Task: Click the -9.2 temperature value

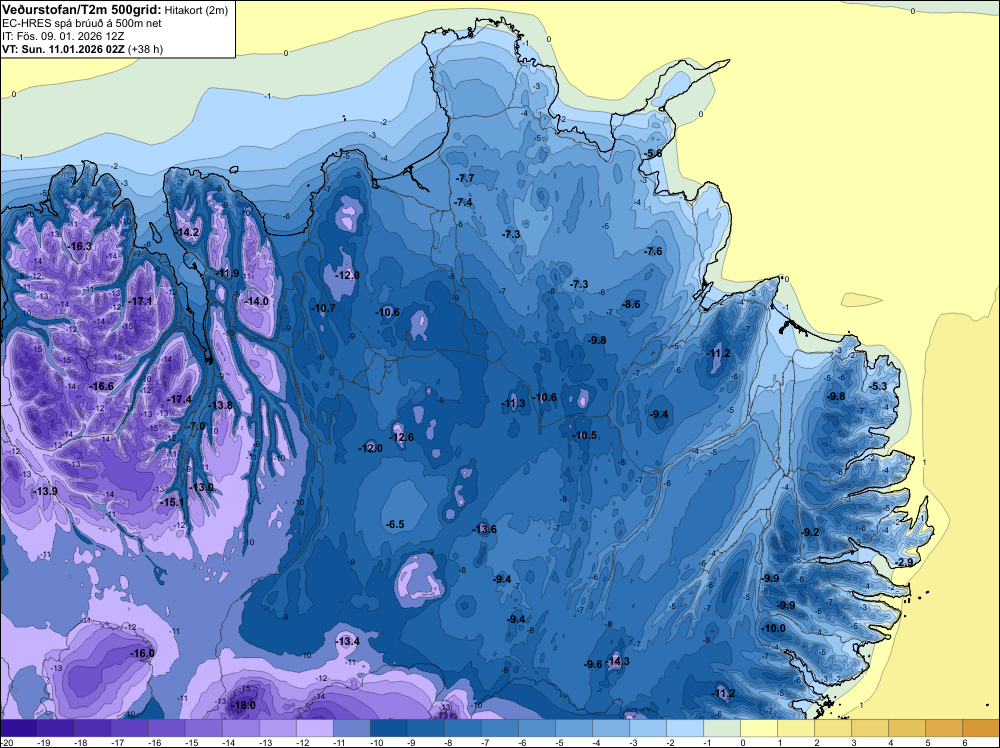Action: [810, 532]
